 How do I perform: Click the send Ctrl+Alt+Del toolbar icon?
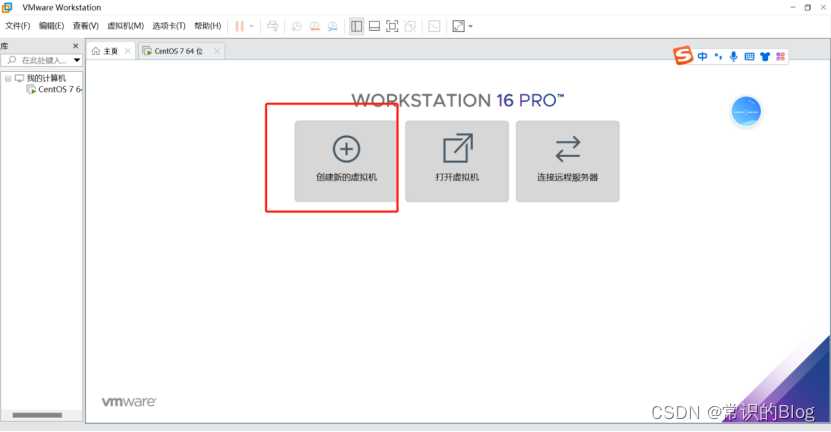tap(272, 26)
